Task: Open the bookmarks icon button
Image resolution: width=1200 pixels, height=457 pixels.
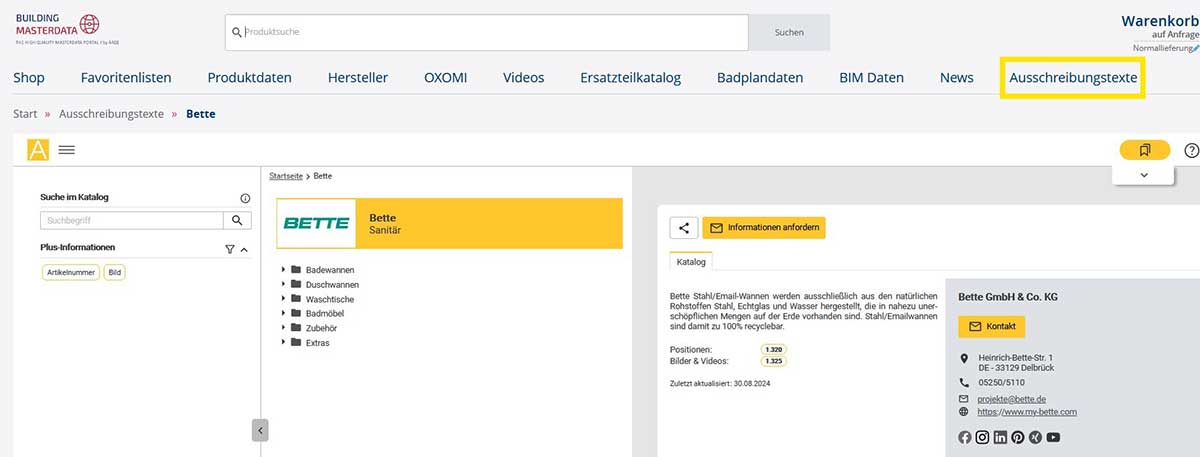Action: (x=1145, y=150)
